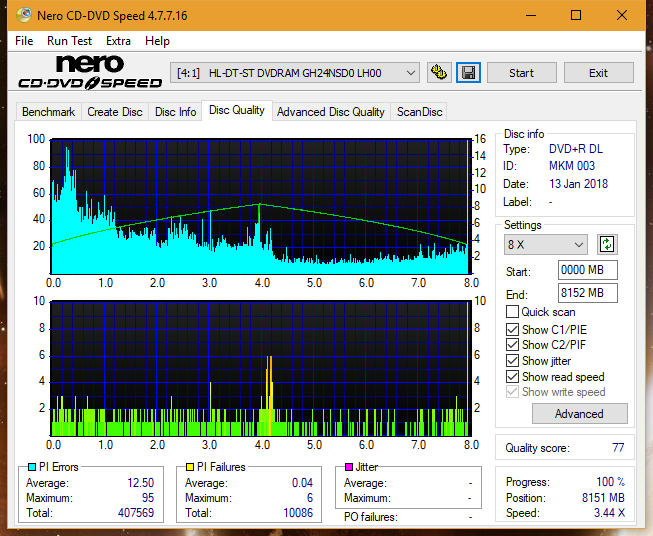The height and width of the screenshot is (536, 653).
Task: Switch to the ScanDisc tab
Action: coord(419,112)
